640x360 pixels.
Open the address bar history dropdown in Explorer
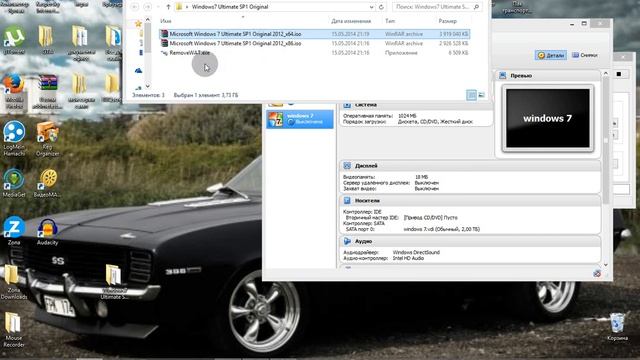[371, 7]
